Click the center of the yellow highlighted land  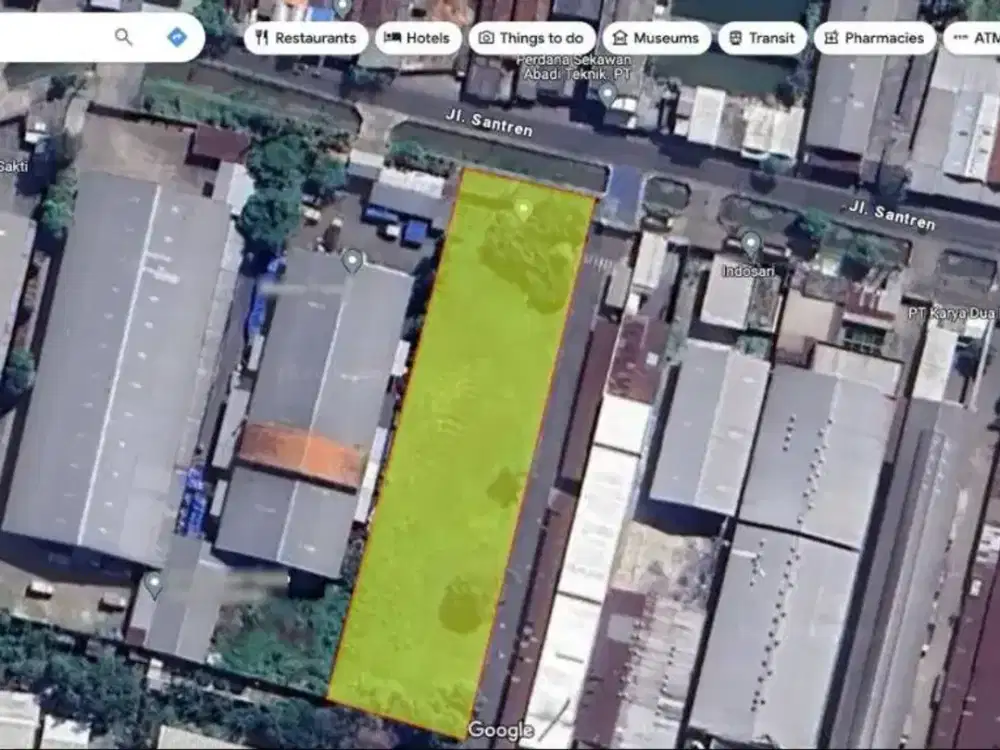pos(464,450)
